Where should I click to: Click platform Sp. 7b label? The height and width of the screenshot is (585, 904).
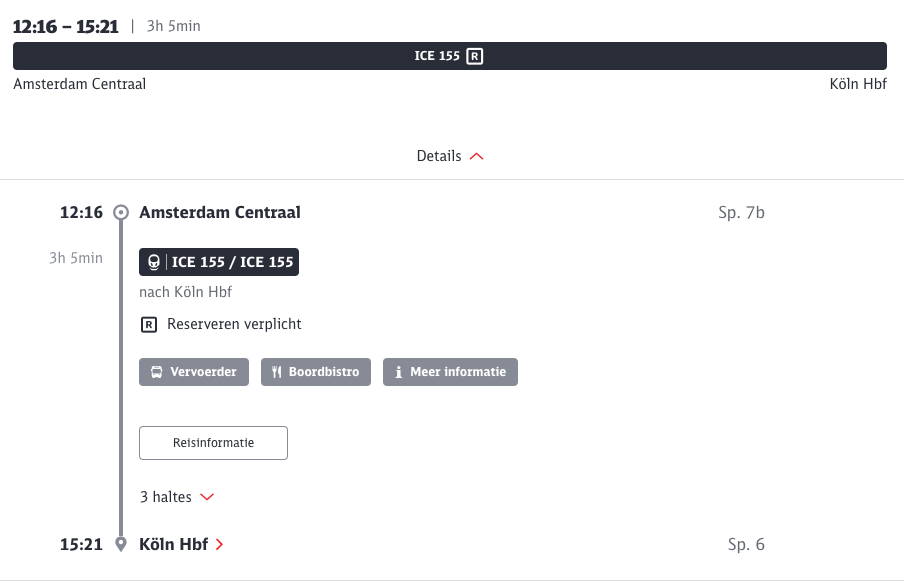click(741, 212)
